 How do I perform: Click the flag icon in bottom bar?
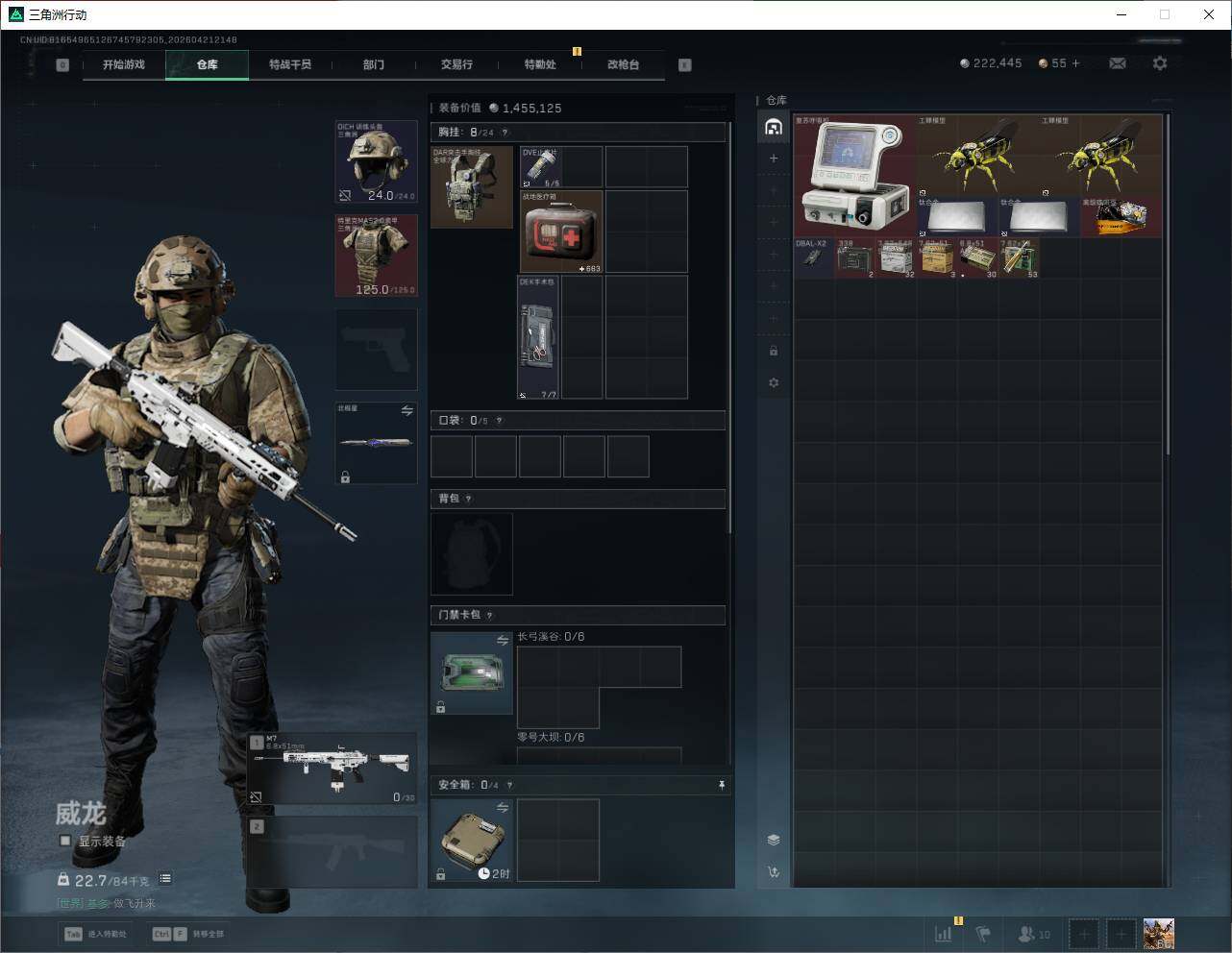[x=983, y=933]
